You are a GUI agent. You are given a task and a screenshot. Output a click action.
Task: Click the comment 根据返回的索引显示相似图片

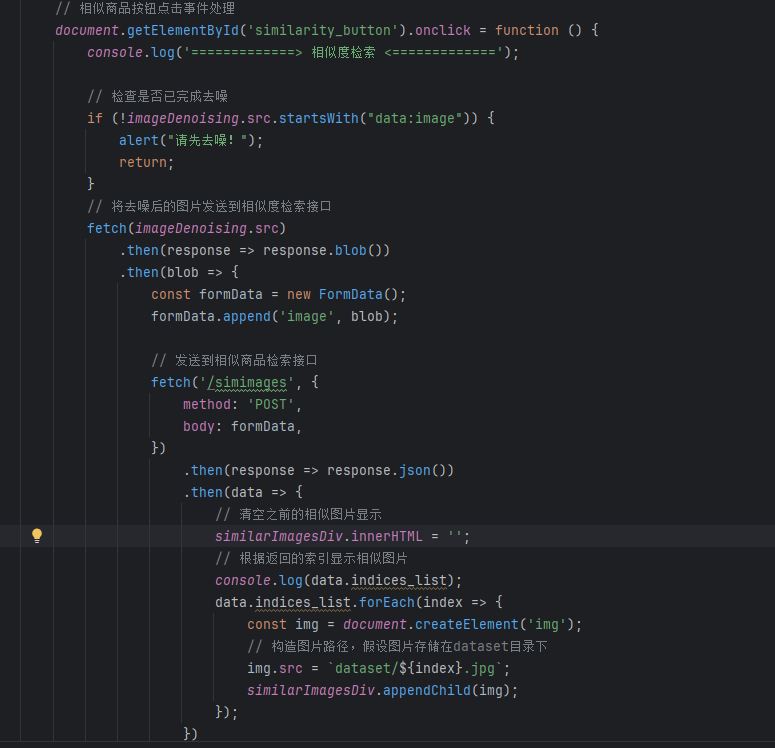click(x=311, y=559)
